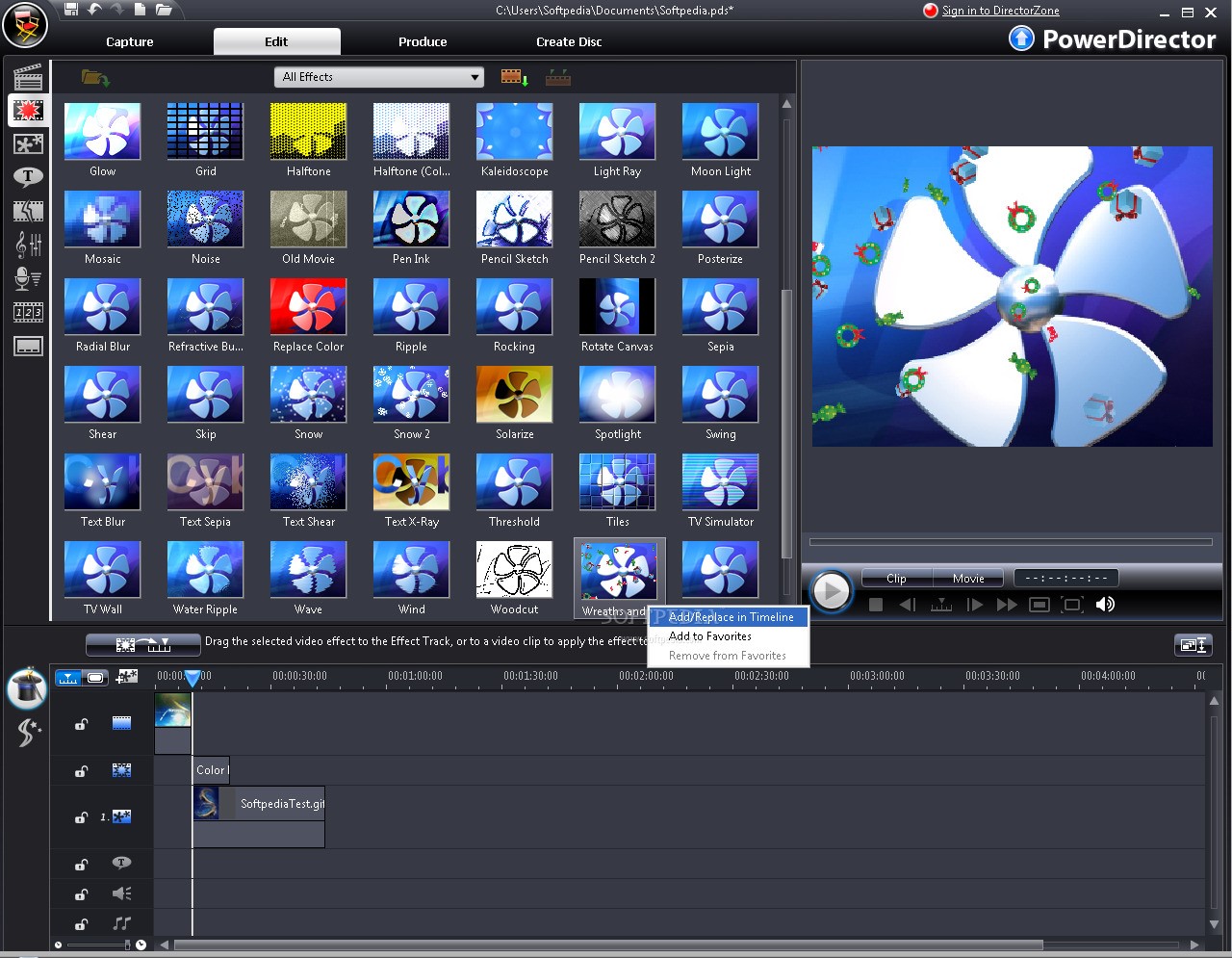
Task: Open the Media Room clapperboard icon
Action: click(x=28, y=77)
